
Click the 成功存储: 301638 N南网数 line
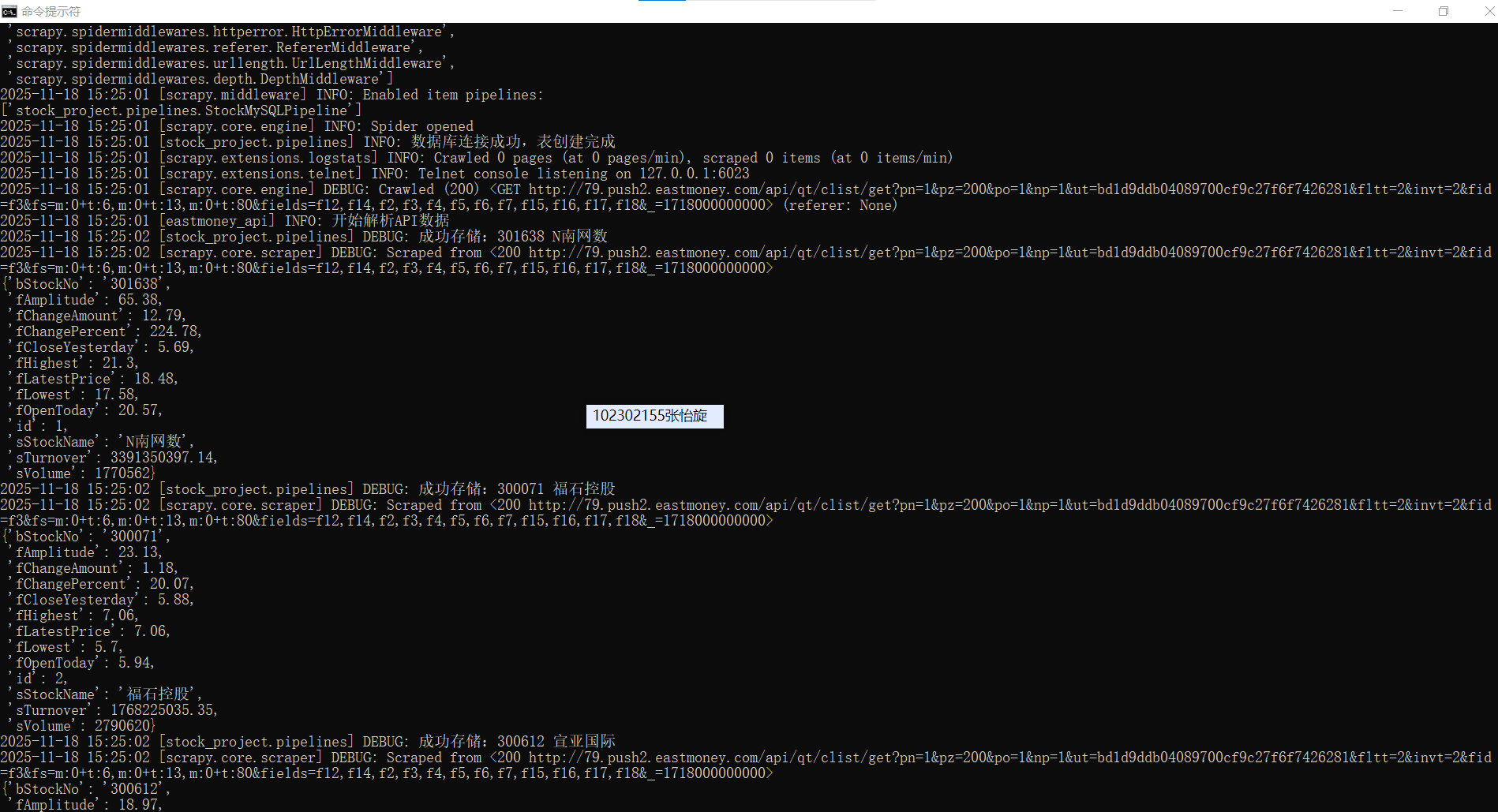pos(304,237)
